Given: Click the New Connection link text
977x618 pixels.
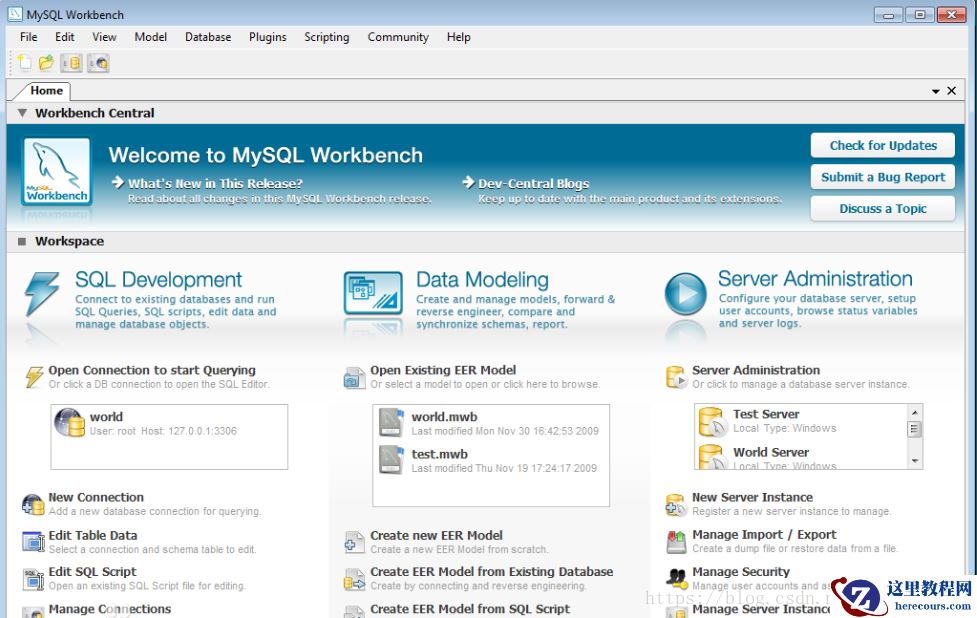Looking at the screenshot, I should tap(96, 497).
